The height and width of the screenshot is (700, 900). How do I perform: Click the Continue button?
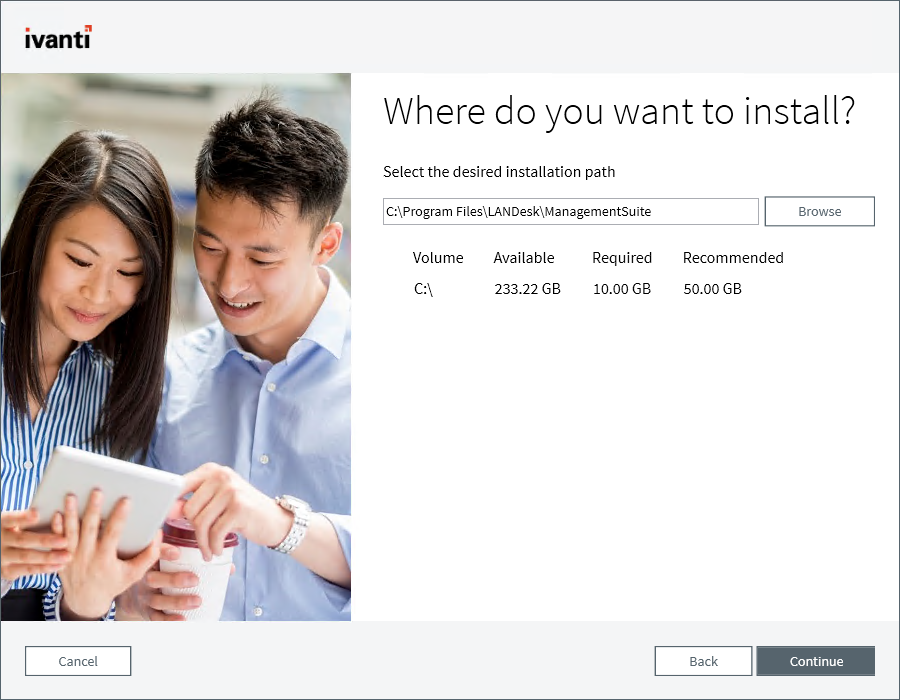pos(816,661)
